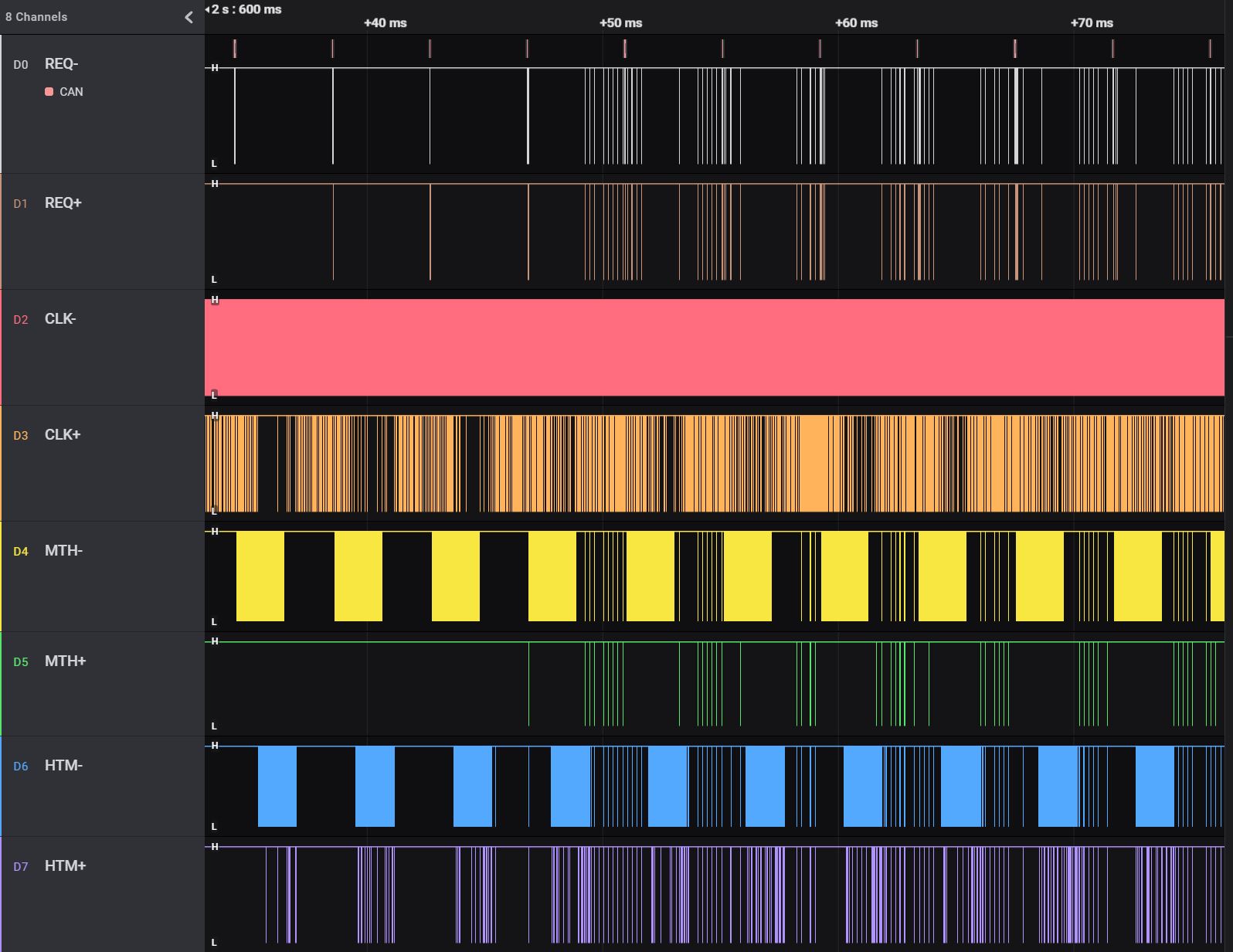Click the "8 Channels" header label
Viewport: 1233px width, 952px height.
click(36, 17)
